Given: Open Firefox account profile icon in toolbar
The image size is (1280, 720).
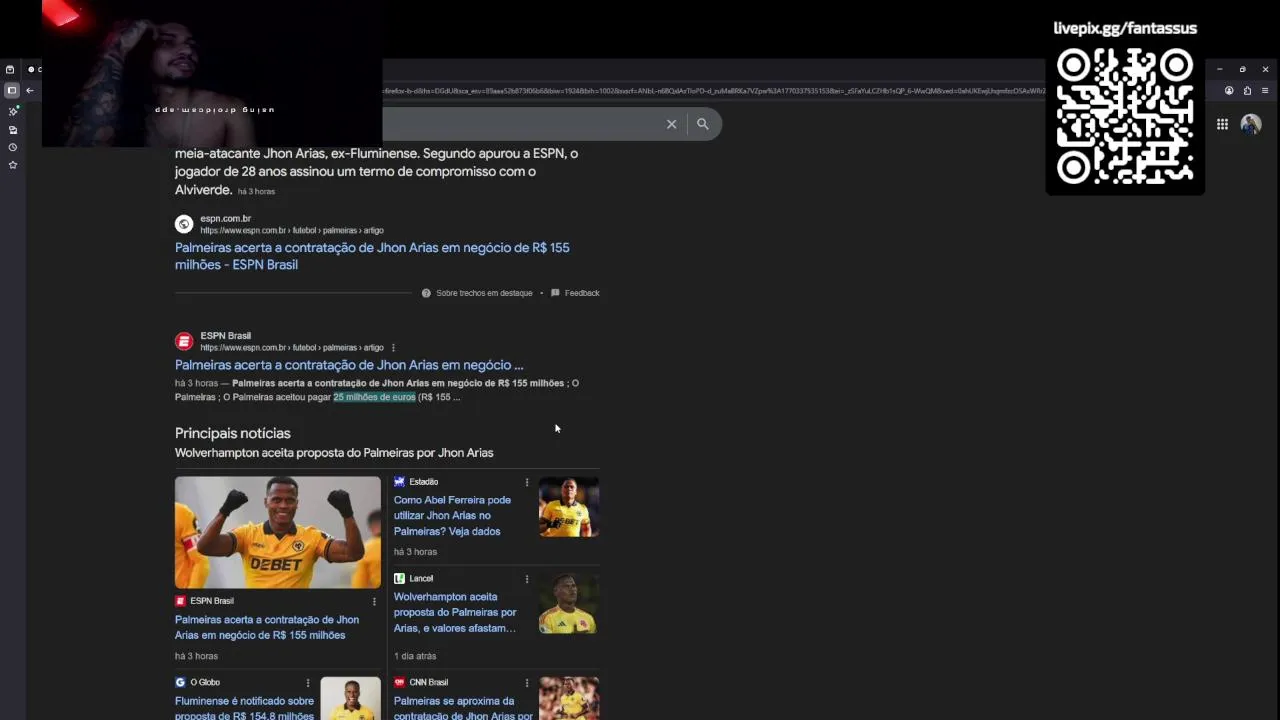Looking at the screenshot, I should pyautogui.click(x=1229, y=90).
